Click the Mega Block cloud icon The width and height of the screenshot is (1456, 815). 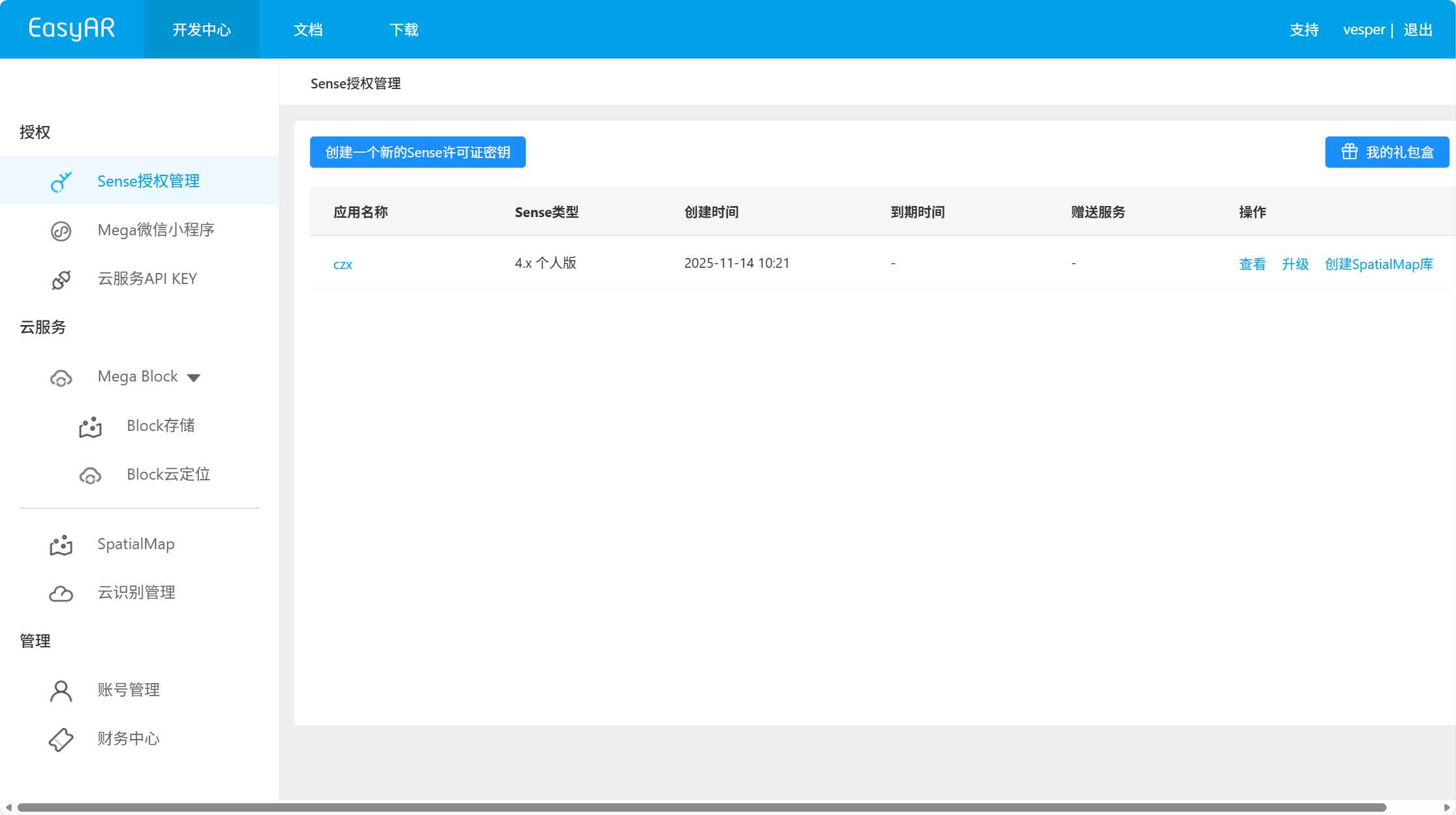[x=61, y=378]
